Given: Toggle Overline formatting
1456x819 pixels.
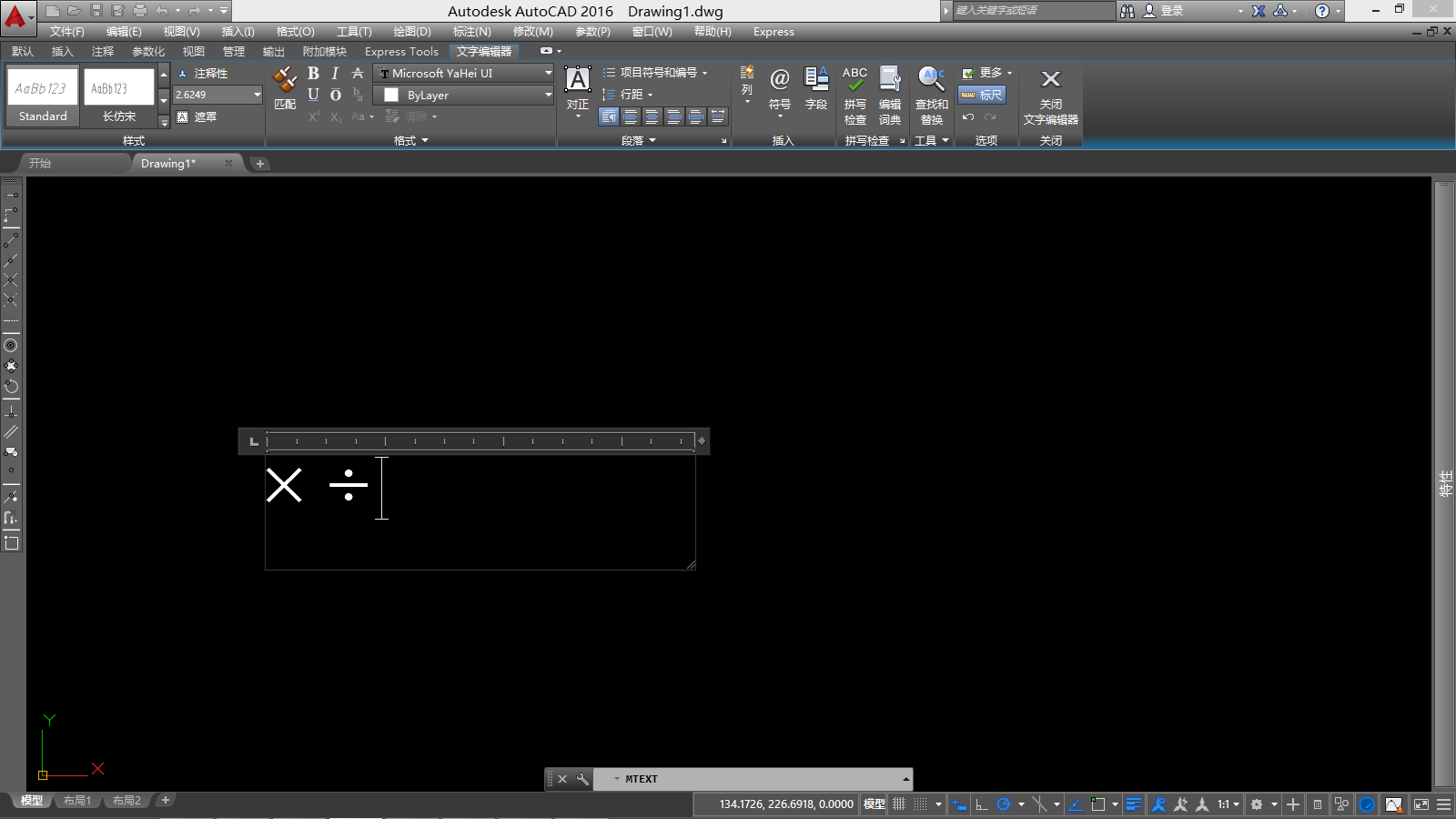Looking at the screenshot, I should [x=335, y=95].
